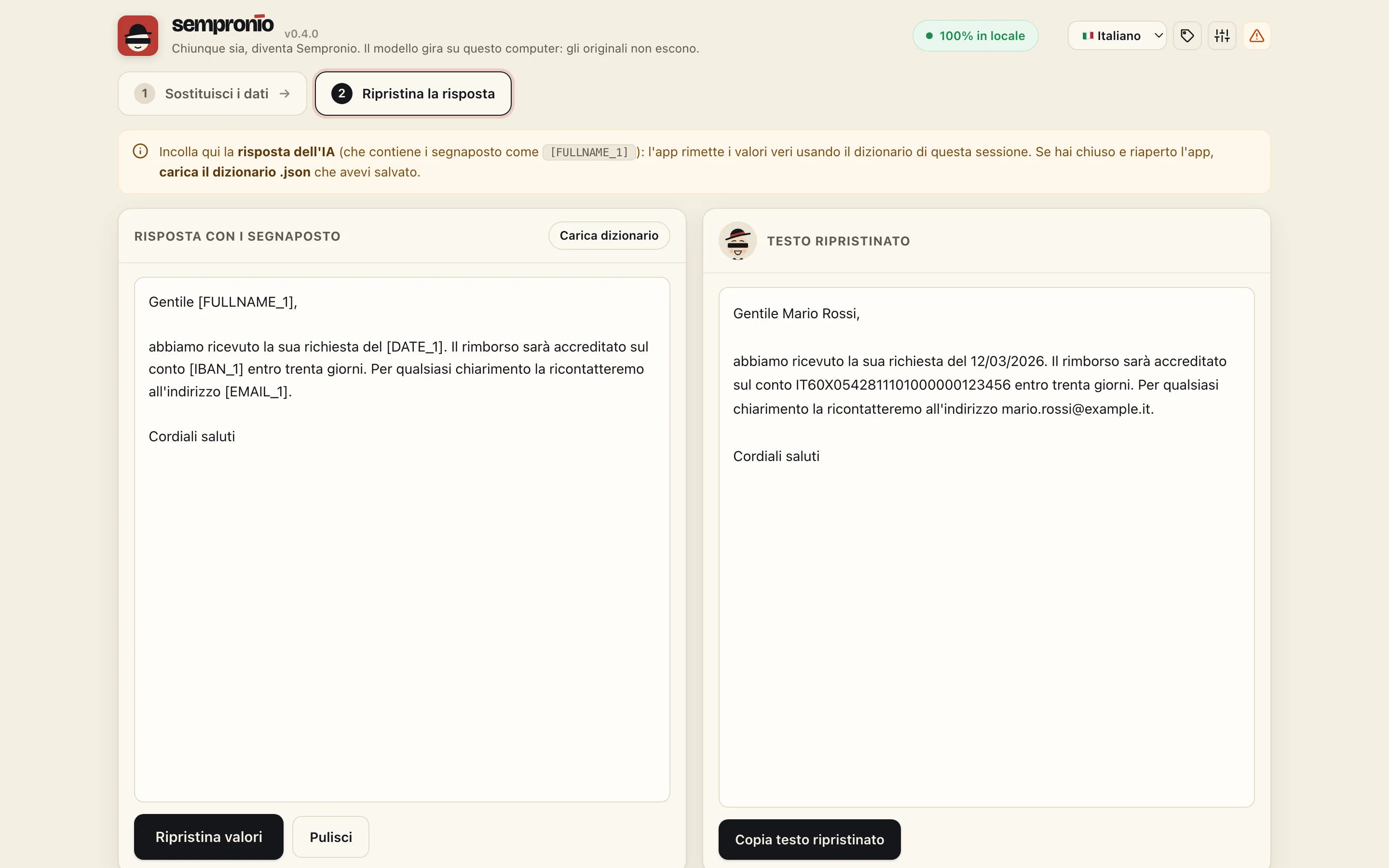Click the Pulisci button
This screenshot has height=868, width=1389.
(x=330, y=837)
